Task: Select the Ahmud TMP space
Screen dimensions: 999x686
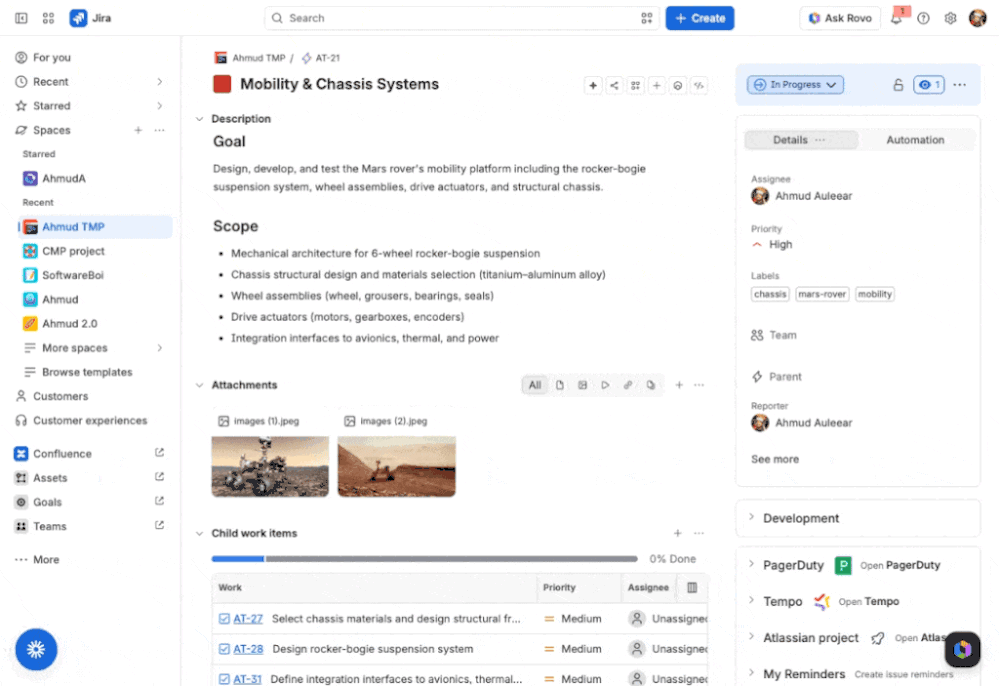Action: click(x=94, y=227)
